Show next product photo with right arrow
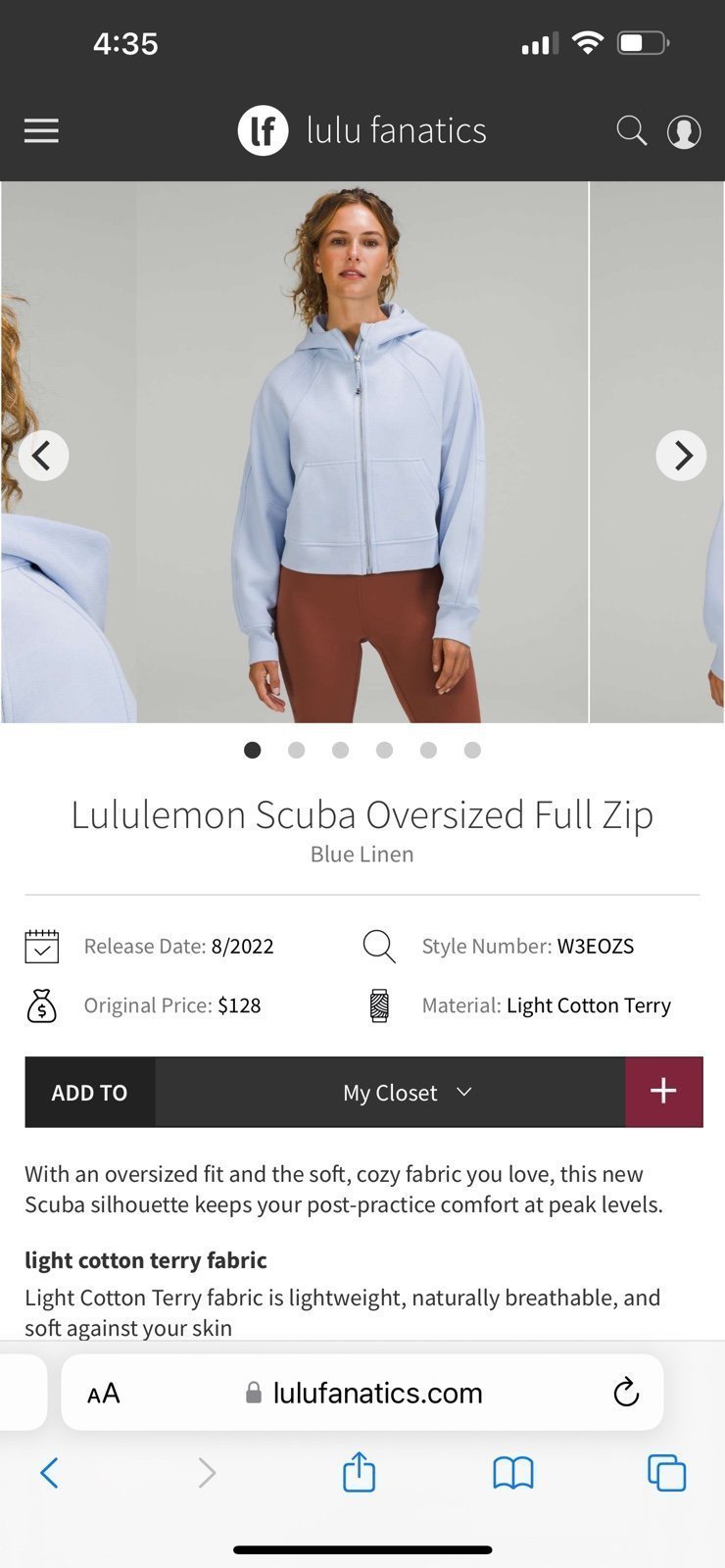The width and height of the screenshot is (725, 1568). tap(681, 456)
